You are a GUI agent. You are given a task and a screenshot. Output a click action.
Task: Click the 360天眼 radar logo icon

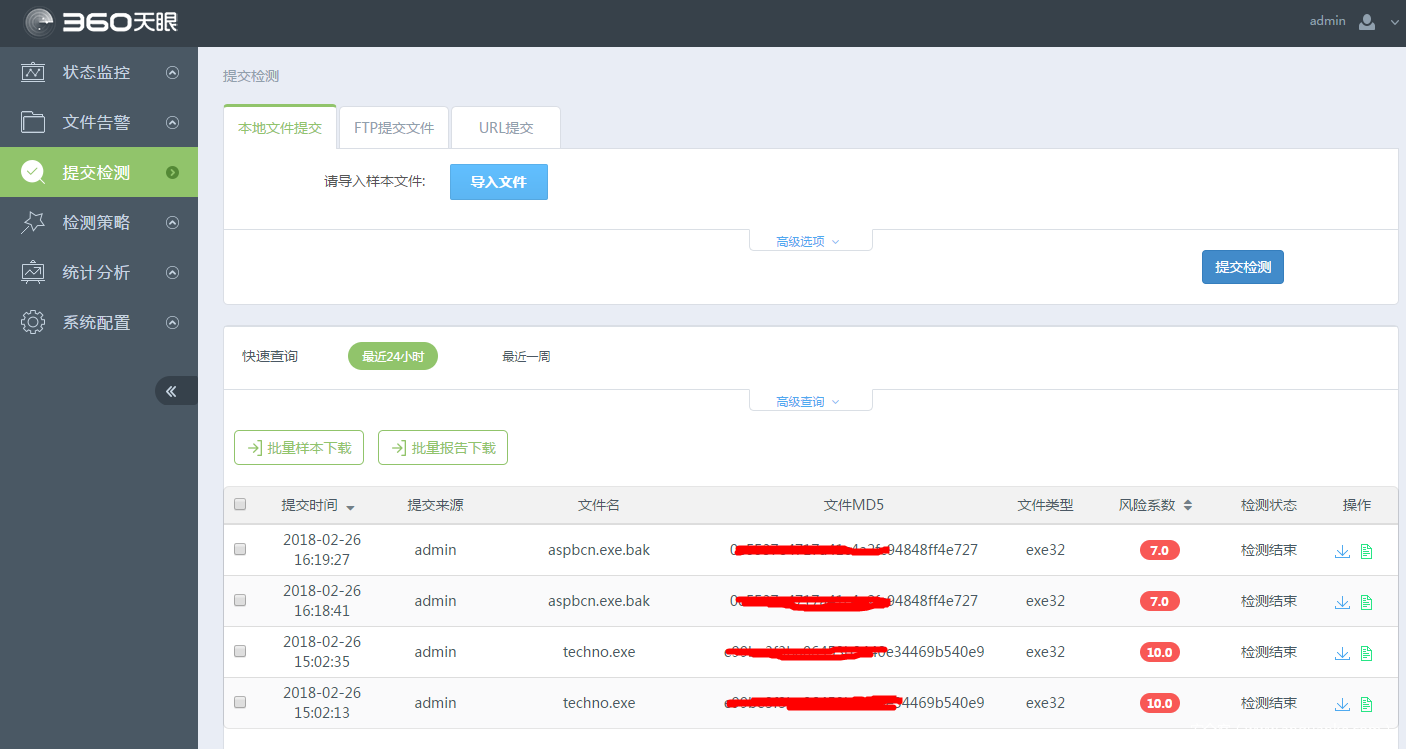click(x=40, y=22)
